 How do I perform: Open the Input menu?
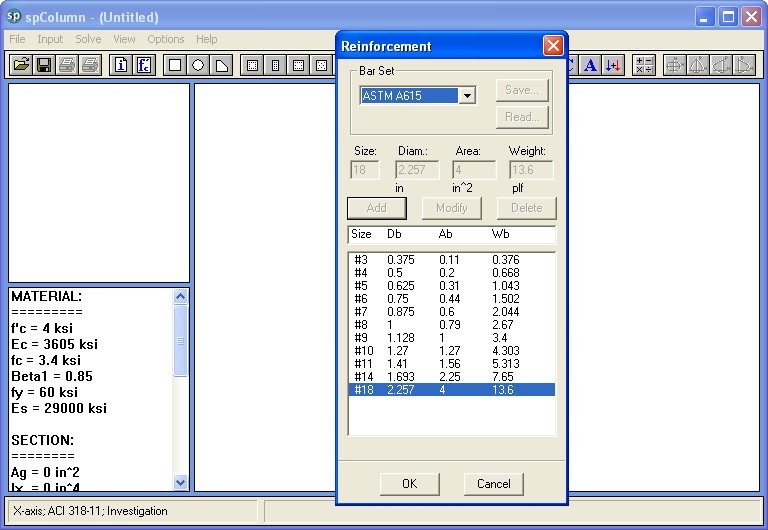pyautogui.click(x=50, y=39)
